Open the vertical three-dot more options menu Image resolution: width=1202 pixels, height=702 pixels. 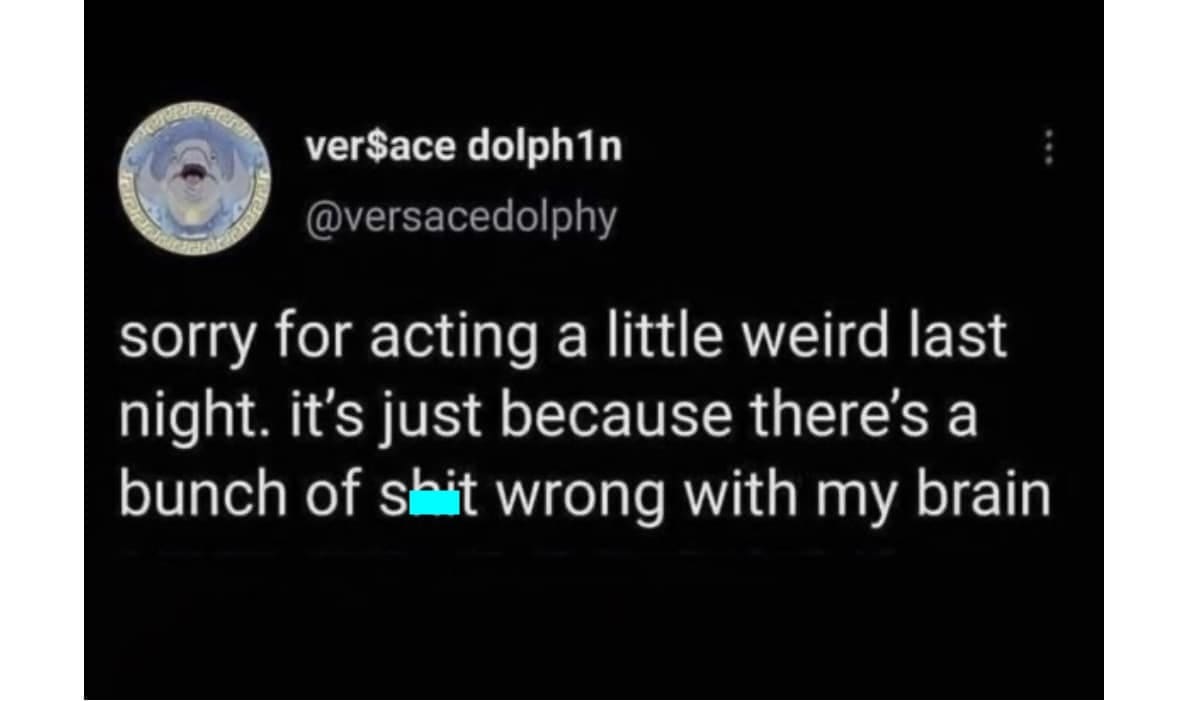(x=1048, y=148)
